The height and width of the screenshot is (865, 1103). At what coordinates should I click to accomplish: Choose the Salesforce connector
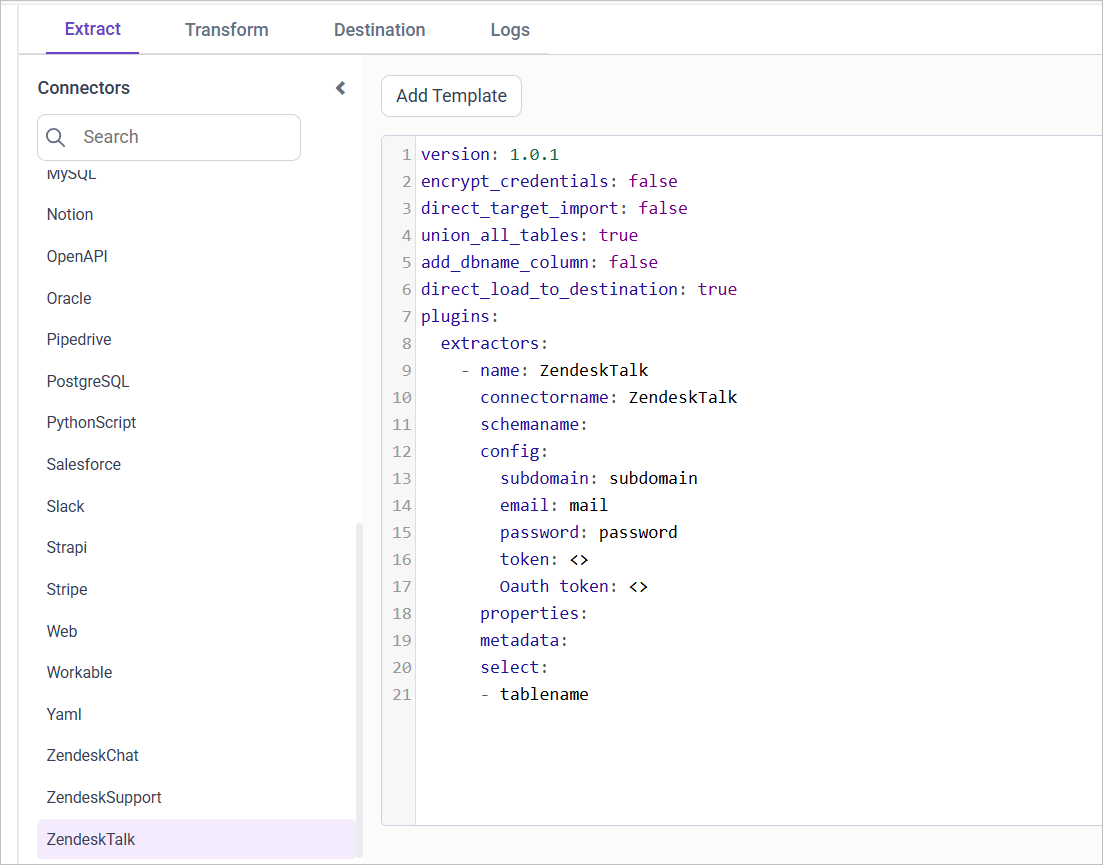tap(84, 464)
